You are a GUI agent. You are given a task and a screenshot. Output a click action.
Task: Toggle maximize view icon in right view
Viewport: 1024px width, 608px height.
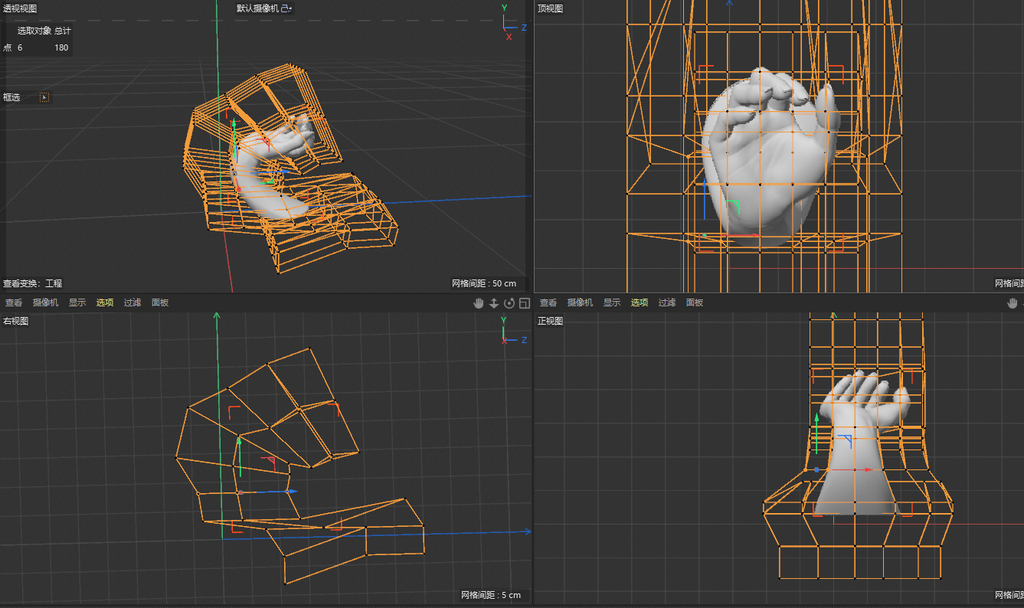(x=524, y=303)
